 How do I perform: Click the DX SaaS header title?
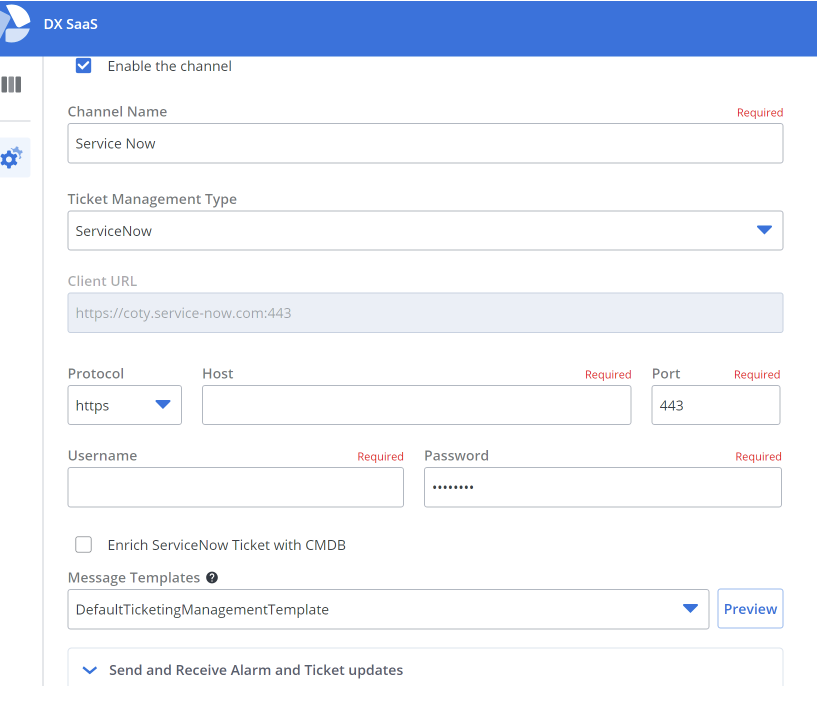click(x=71, y=24)
